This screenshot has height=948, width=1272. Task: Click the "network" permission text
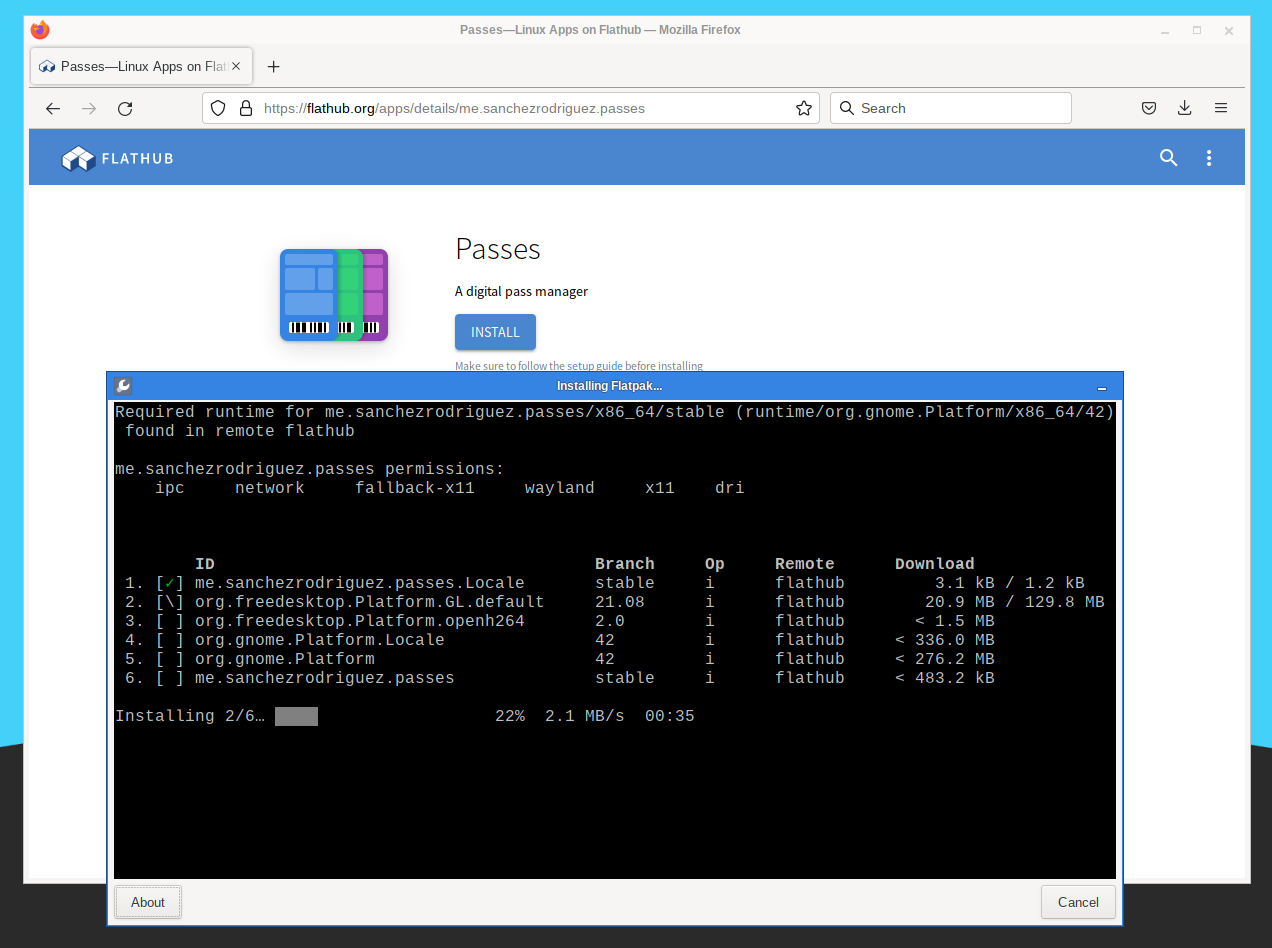coord(270,488)
